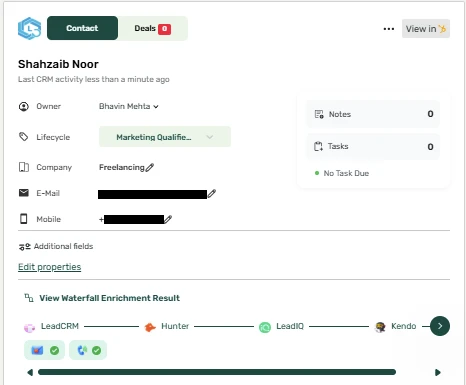Click the phone found result badge
466x385 pixels.
pyautogui.click(x=88, y=350)
